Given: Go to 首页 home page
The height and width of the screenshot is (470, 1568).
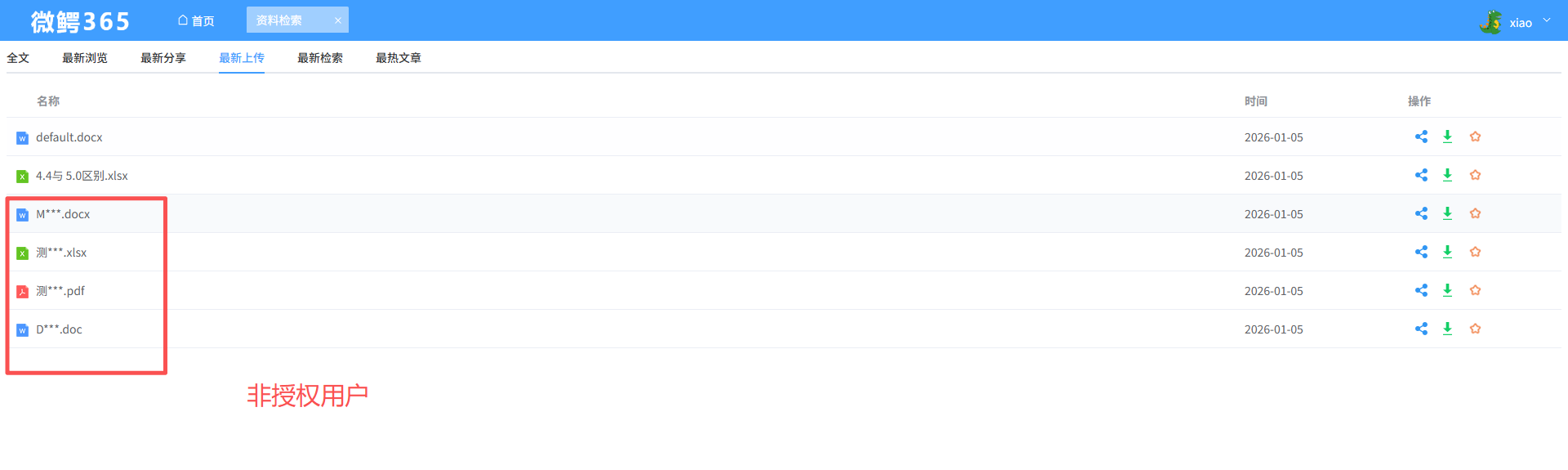Looking at the screenshot, I should coord(196,20).
